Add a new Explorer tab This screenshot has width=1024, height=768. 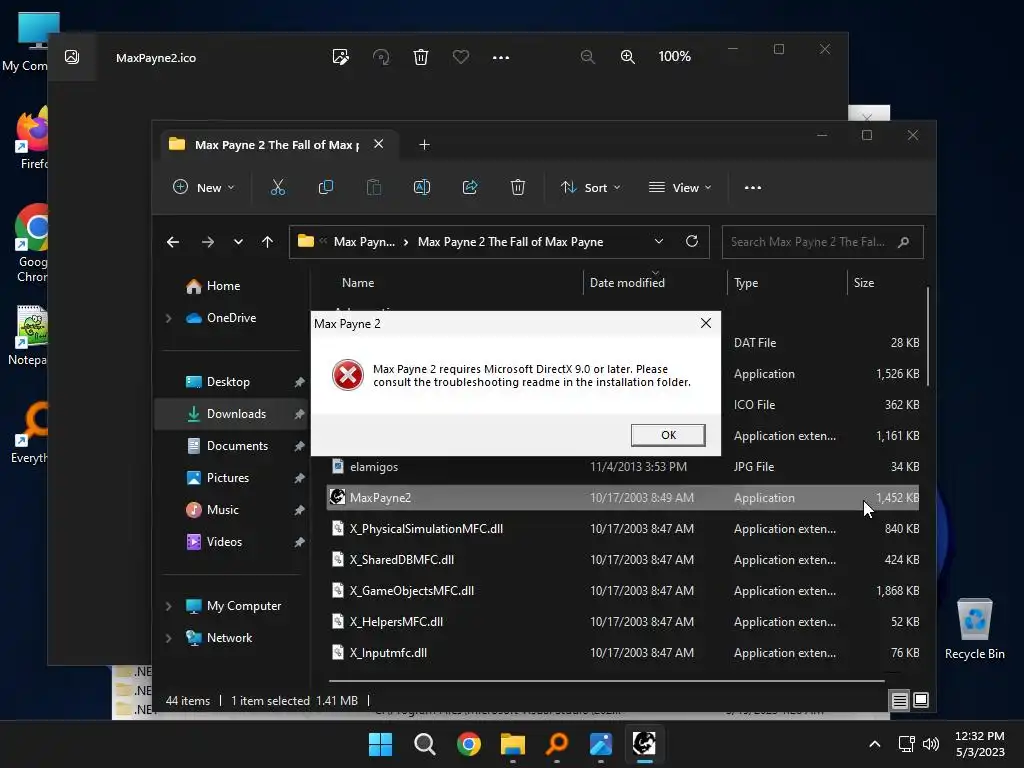click(x=424, y=144)
